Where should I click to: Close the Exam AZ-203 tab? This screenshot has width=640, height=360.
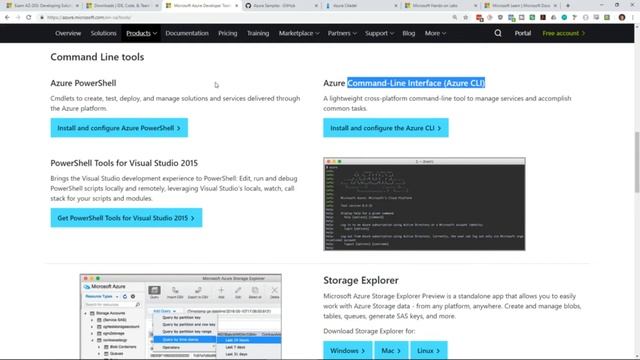(x=77, y=6)
